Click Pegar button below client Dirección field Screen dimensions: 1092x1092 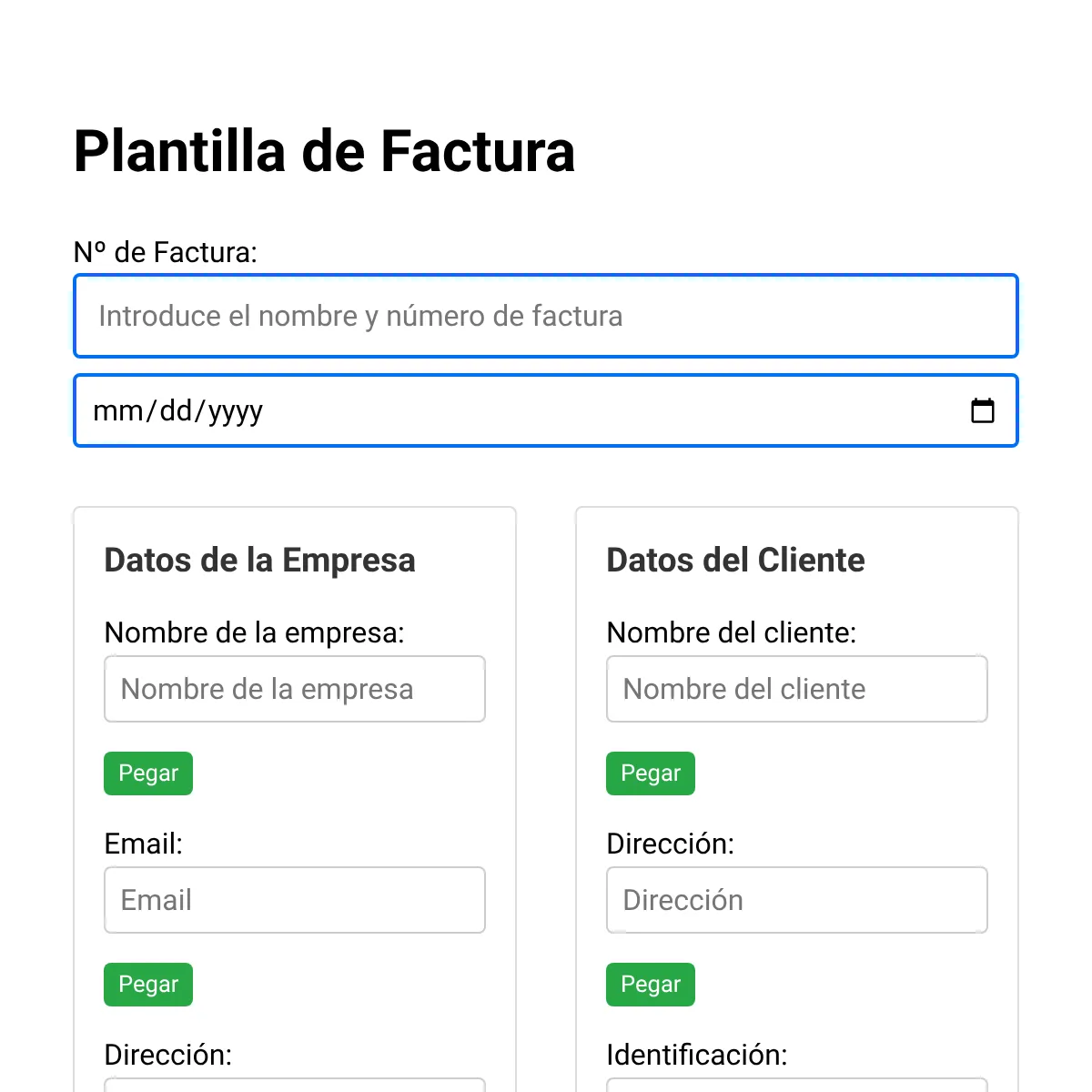coord(651,985)
